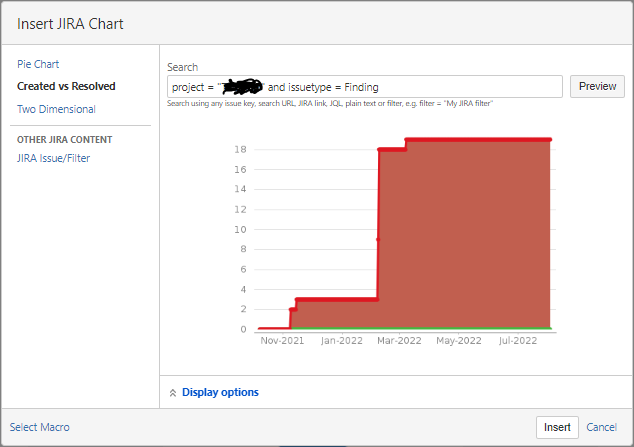This screenshot has height=447, width=634.
Task: Click the double chevron beside Display options
Action: coord(173,393)
